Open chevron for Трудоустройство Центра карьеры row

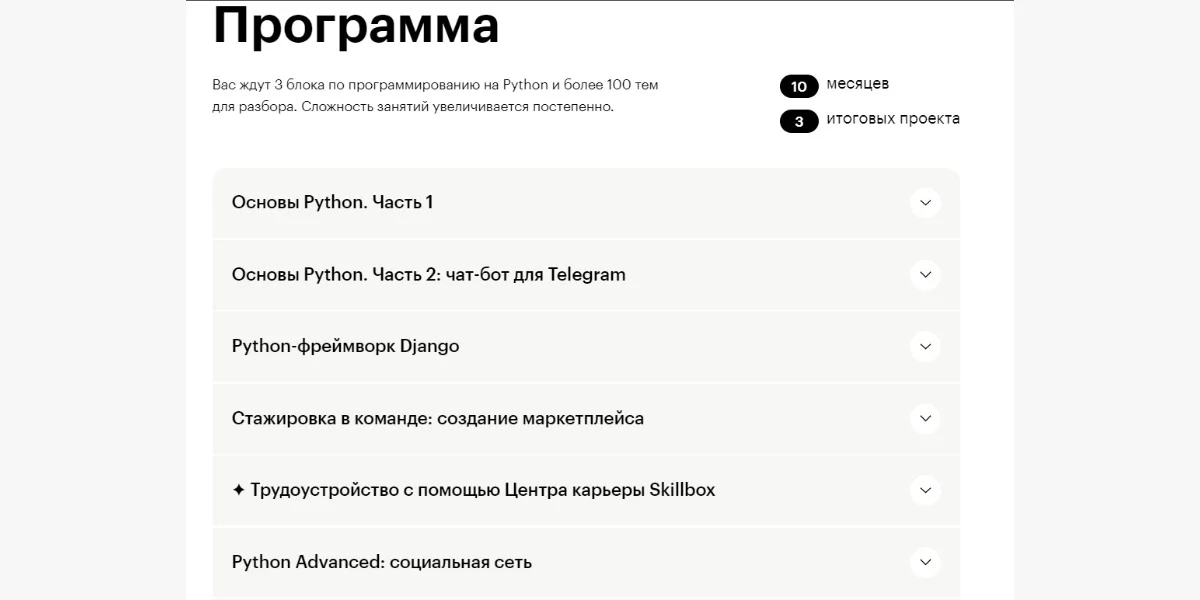925,491
